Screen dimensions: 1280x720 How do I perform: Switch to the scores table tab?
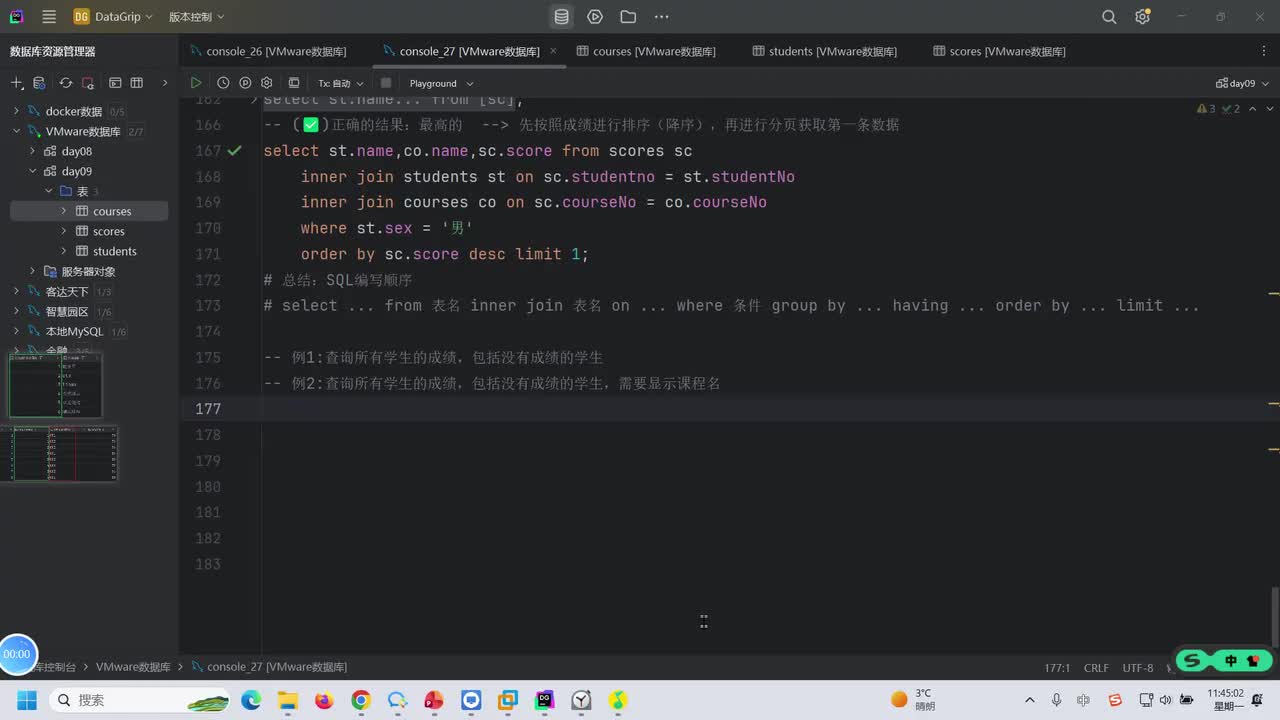point(999,51)
